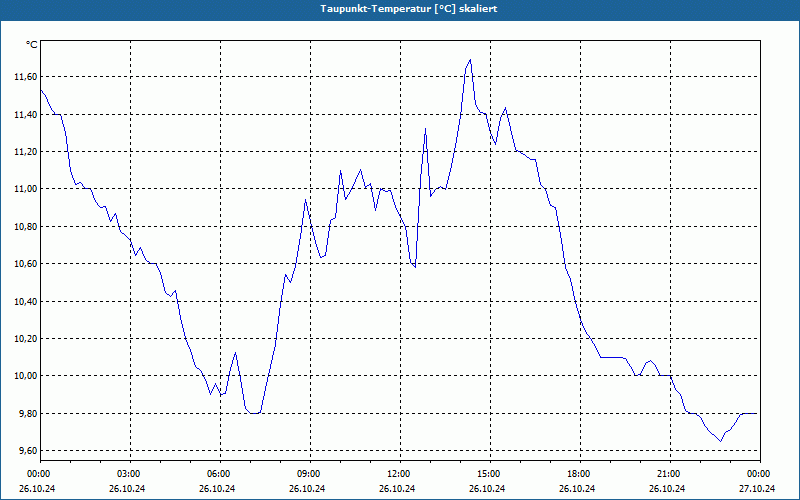Click the '00:00' time label above 26.10.24

click(41, 474)
